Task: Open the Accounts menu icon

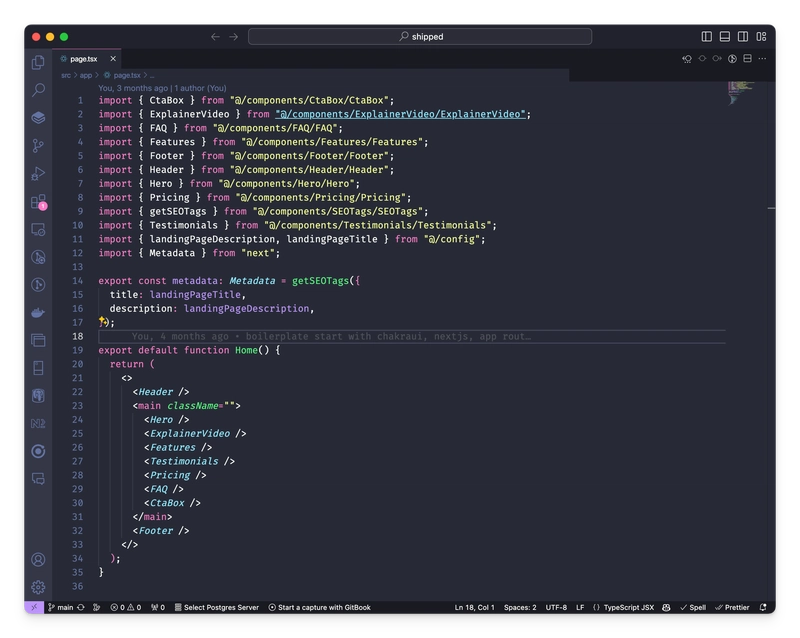Action: tap(38, 559)
